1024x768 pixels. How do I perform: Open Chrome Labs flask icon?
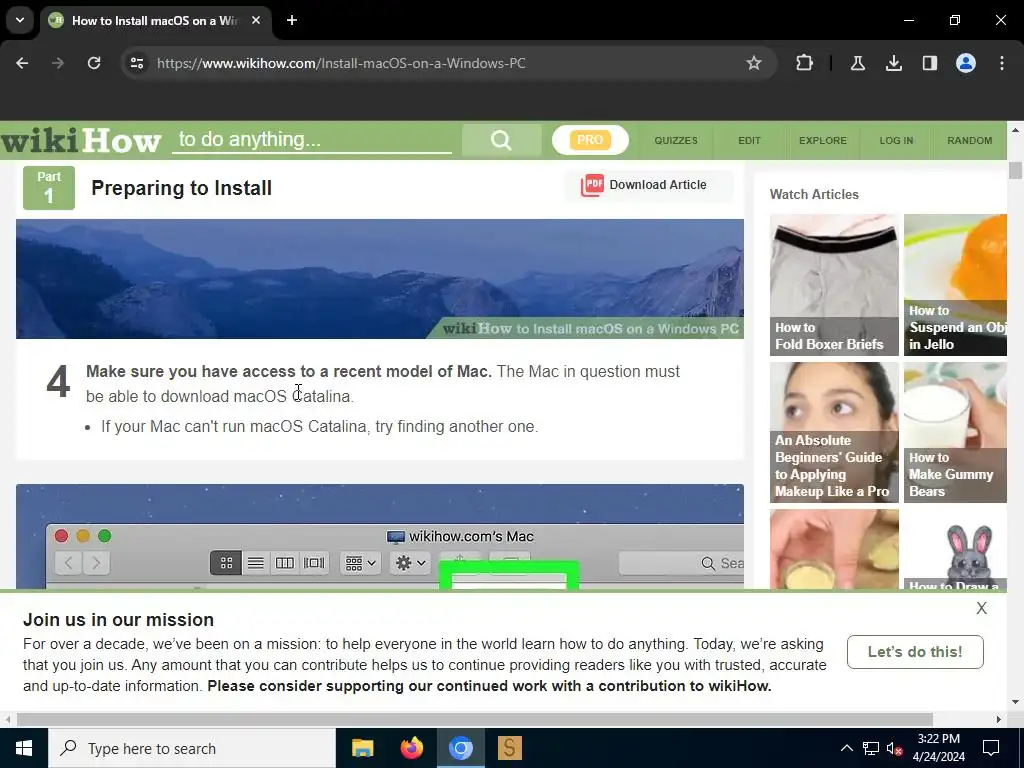(857, 63)
